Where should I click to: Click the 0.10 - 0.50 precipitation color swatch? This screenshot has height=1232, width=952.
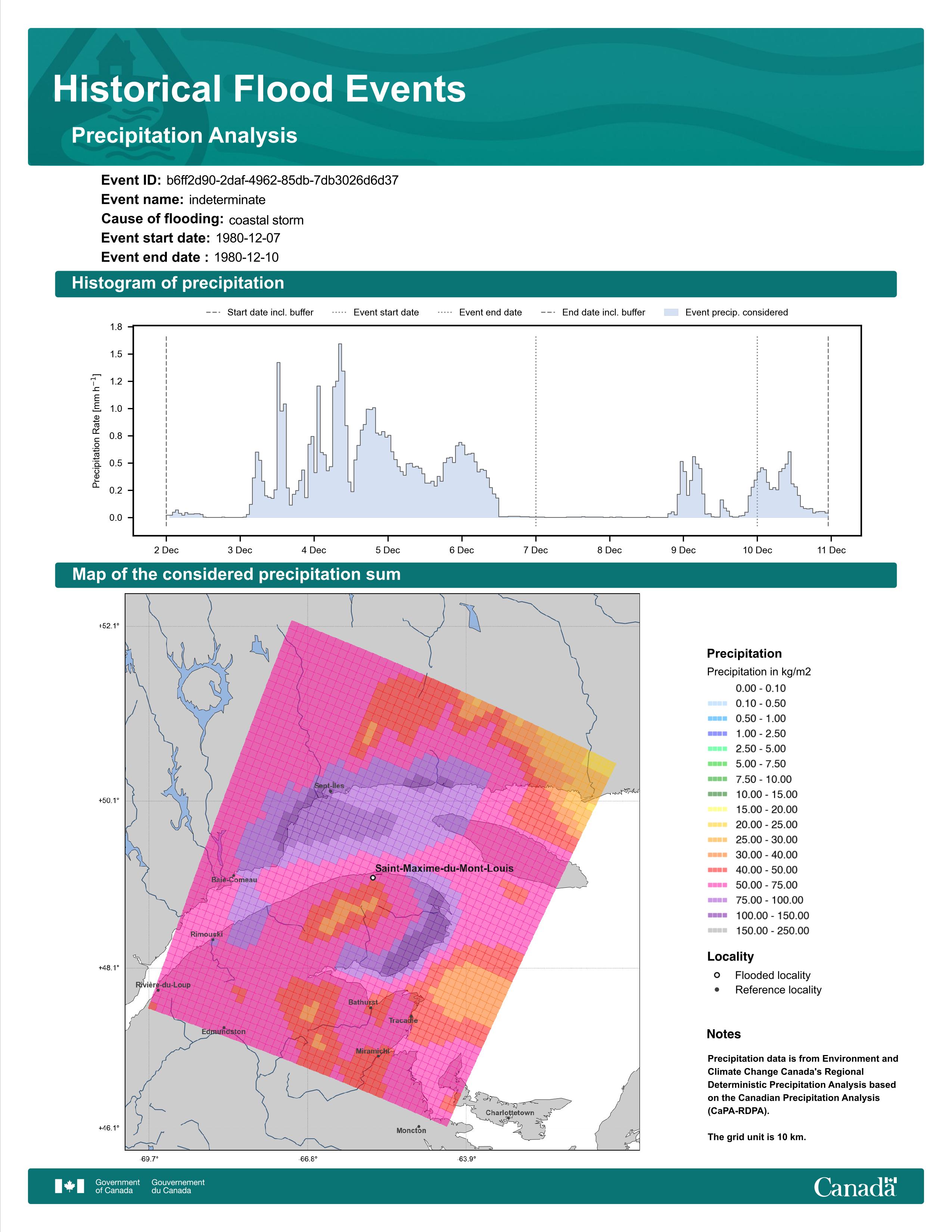(718, 703)
